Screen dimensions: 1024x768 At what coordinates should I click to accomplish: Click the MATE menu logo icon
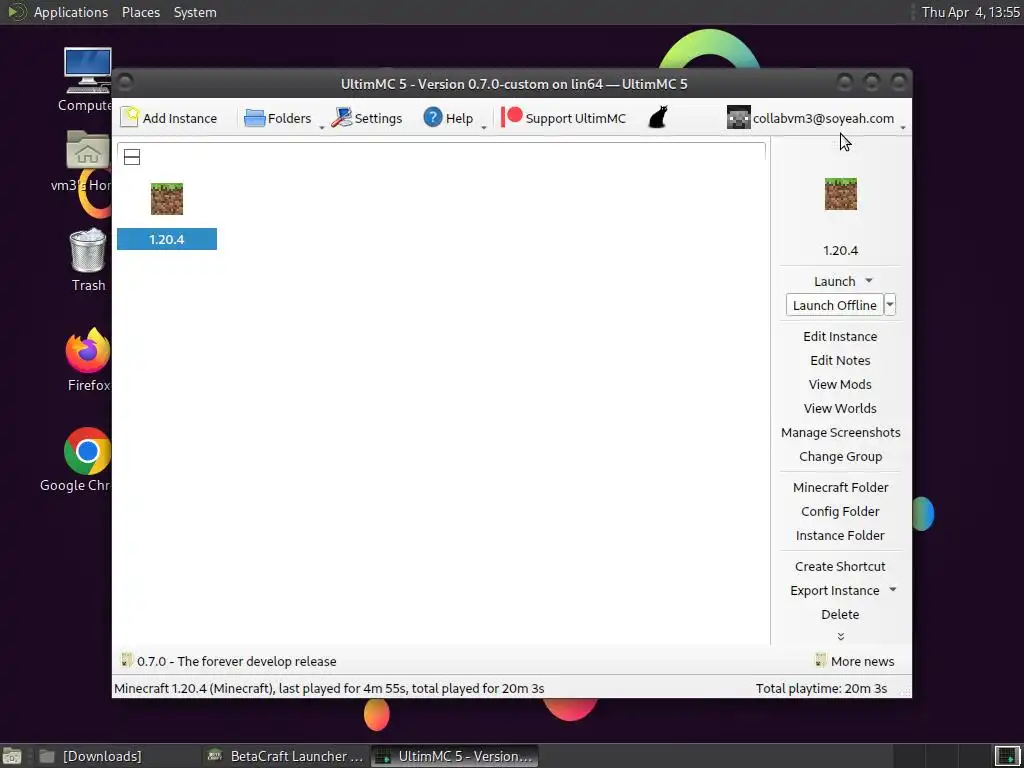tap(16, 12)
